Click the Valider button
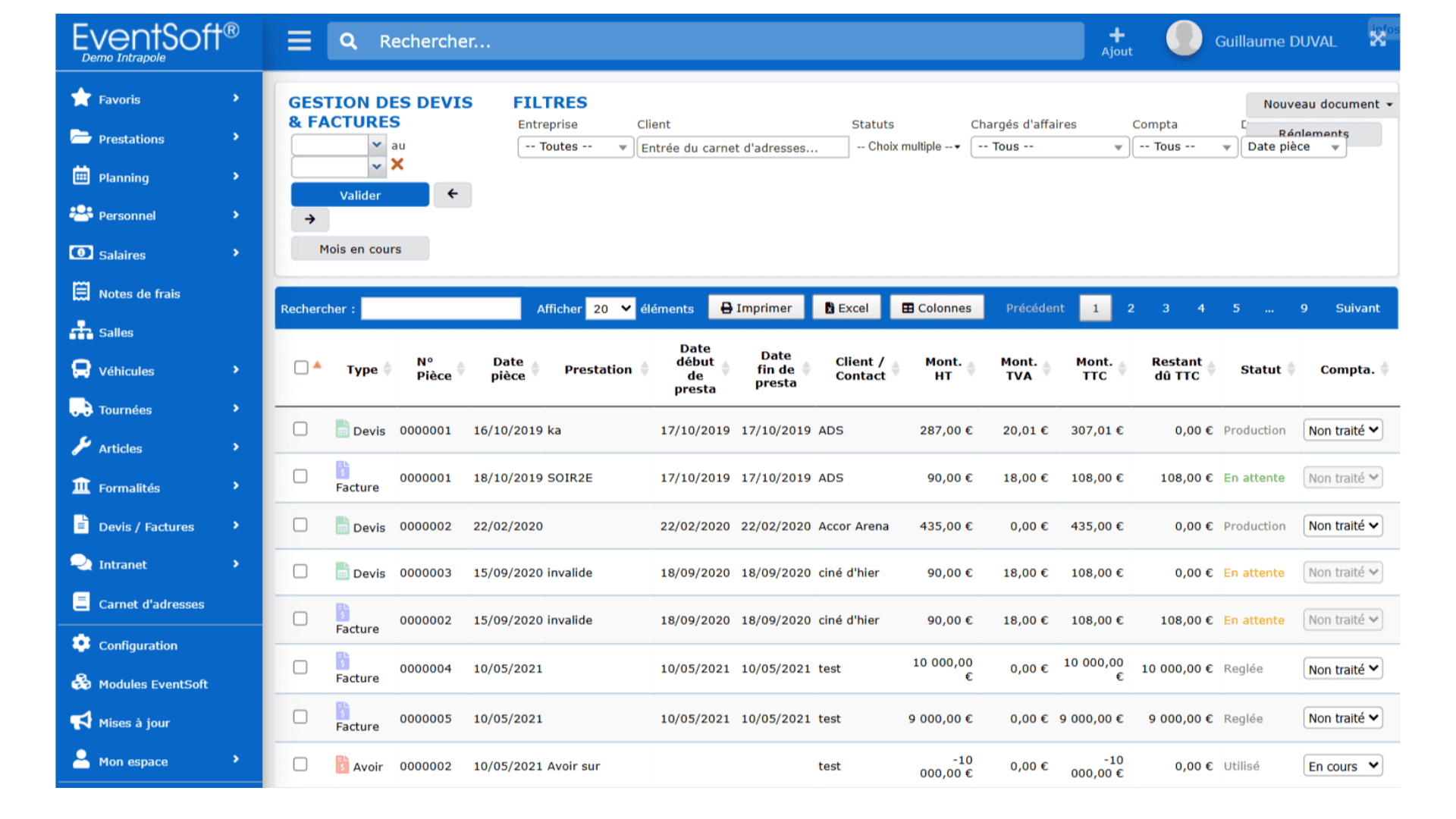The width and height of the screenshot is (1456, 819). point(360,196)
